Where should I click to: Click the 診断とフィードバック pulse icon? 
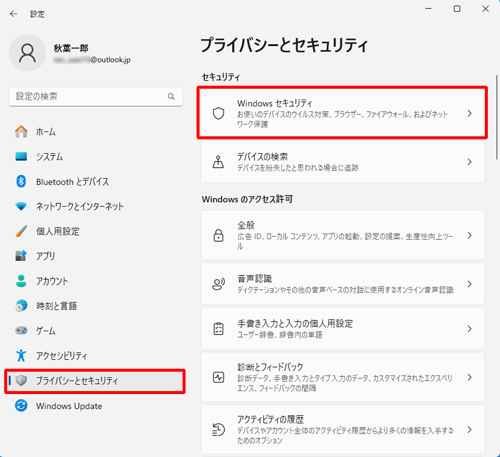tap(218, 377)
